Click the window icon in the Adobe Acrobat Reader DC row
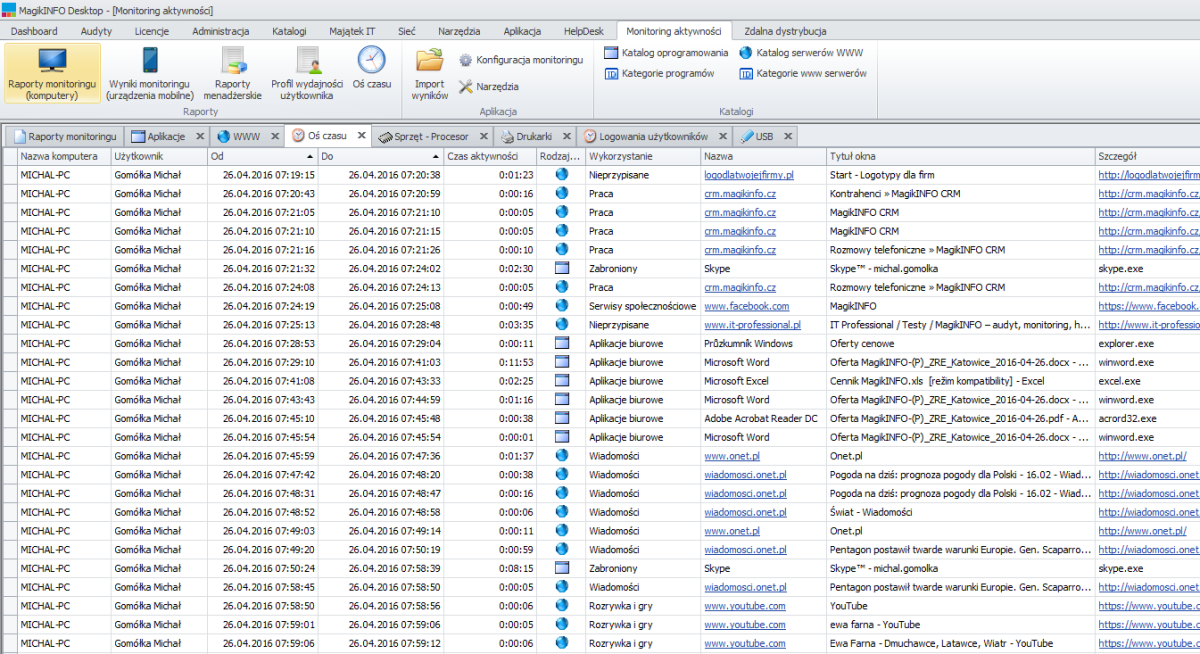Image resolution: width=1200 pixels, height=654 pixels. pyautogui.click(x=561, y=418)
